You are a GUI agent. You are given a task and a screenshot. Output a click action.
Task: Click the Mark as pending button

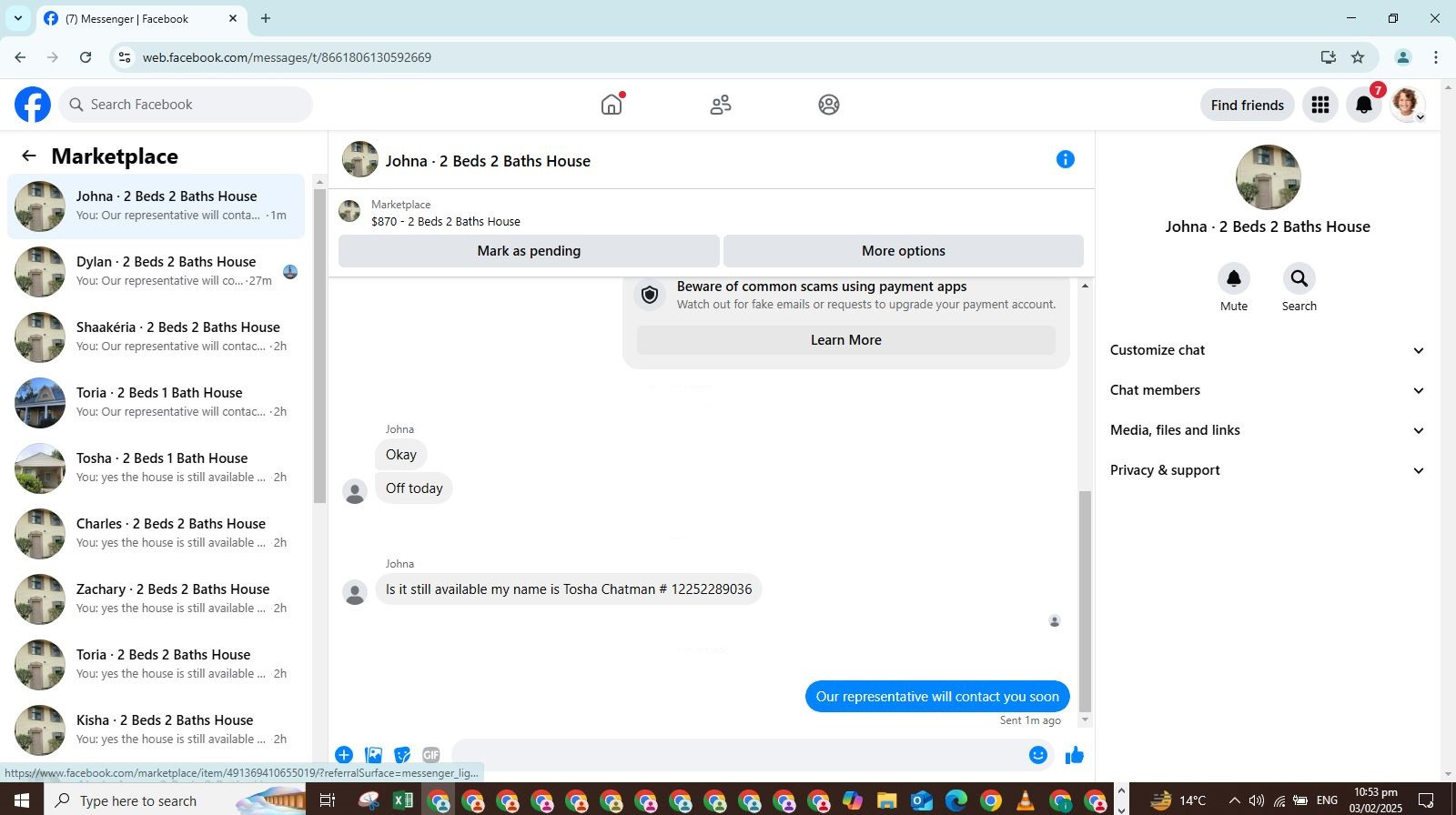529,251
